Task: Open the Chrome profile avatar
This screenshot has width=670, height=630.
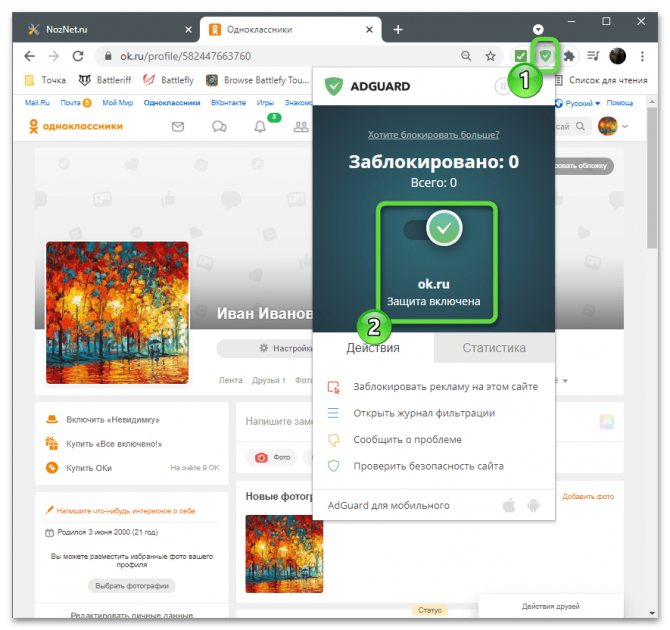Action: 617,56
